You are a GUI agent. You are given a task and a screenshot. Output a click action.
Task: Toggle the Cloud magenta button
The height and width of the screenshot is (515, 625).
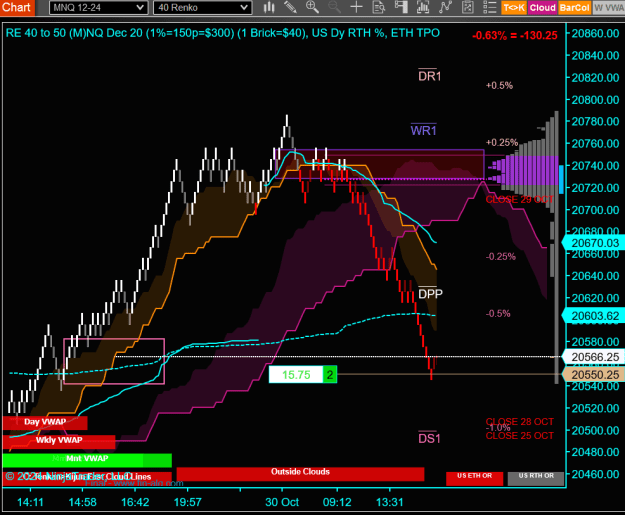click(542, 8)
